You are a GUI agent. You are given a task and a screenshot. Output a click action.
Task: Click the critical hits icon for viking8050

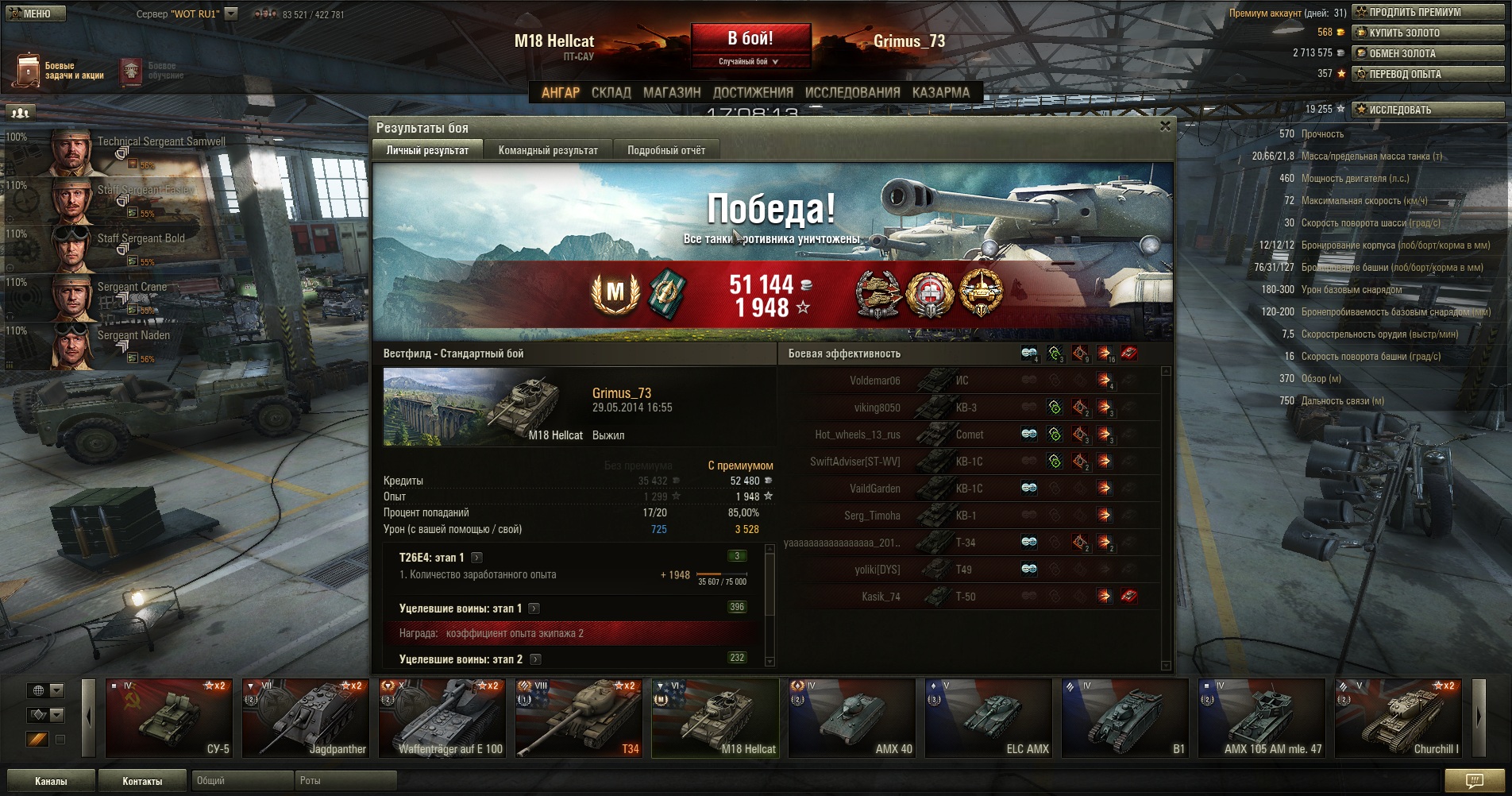[1079, 408]
